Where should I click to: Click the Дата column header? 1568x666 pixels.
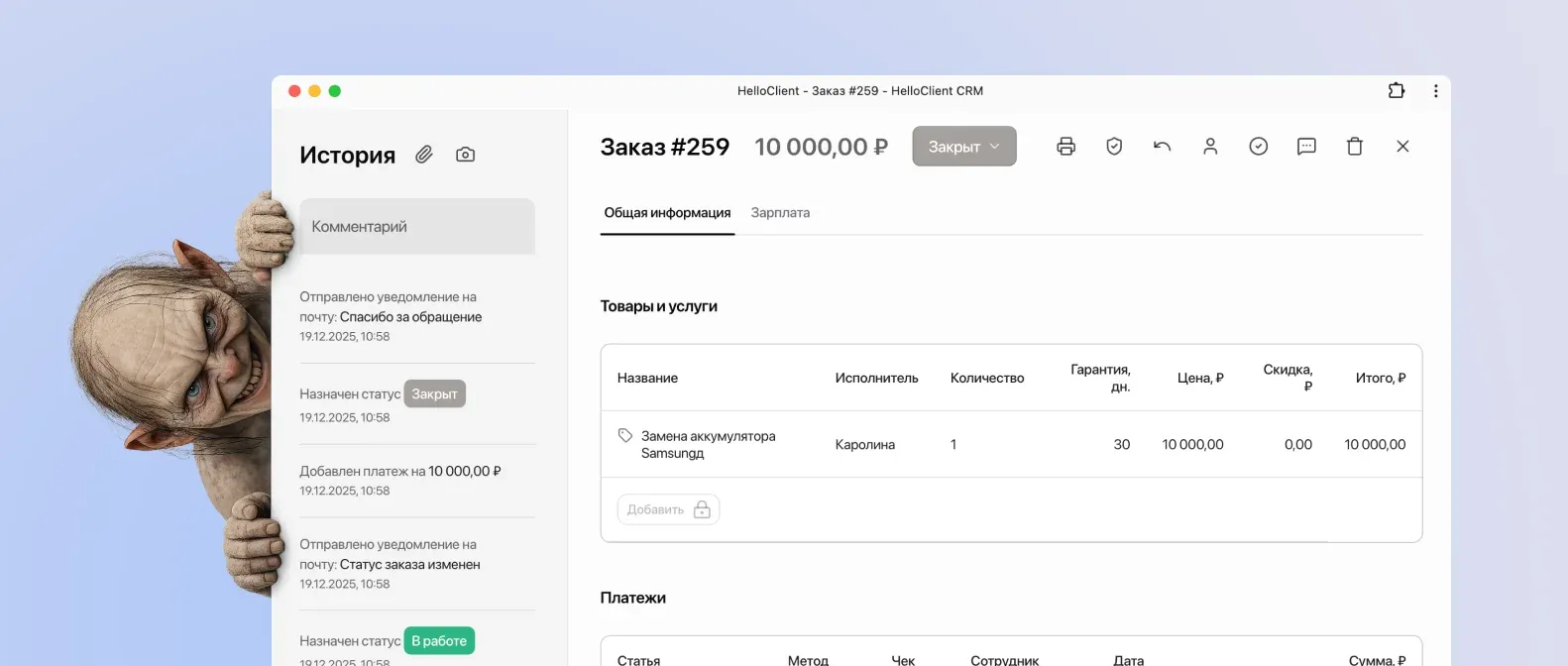point(1129,660)
